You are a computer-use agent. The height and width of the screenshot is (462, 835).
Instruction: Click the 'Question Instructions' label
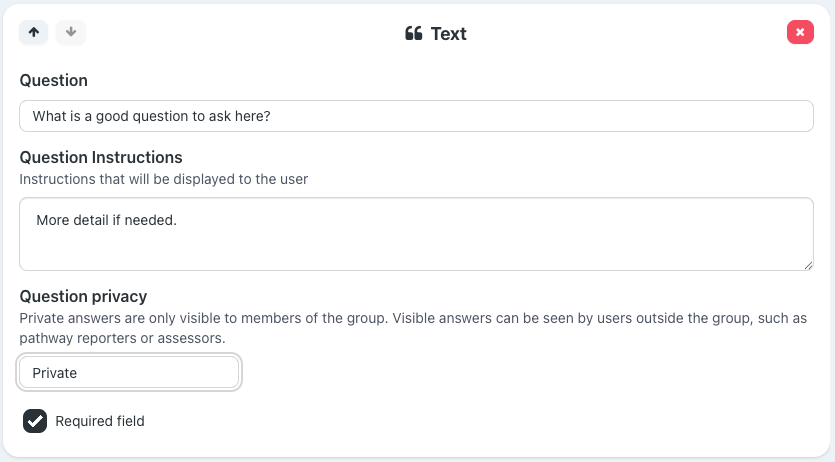coord(101,157)
